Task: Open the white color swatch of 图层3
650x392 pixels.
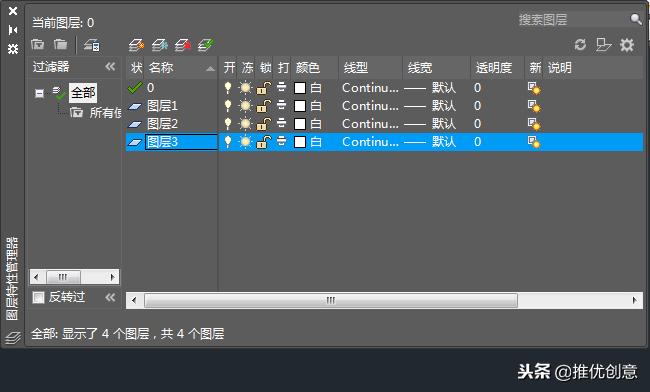Action: (x=300, y=142)
